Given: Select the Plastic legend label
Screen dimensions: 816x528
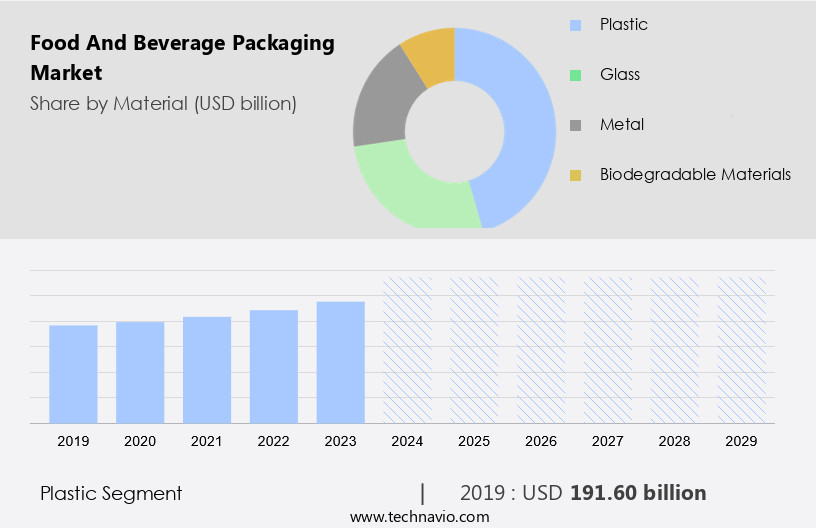Looking at the screenshot, I should [623, 25].
